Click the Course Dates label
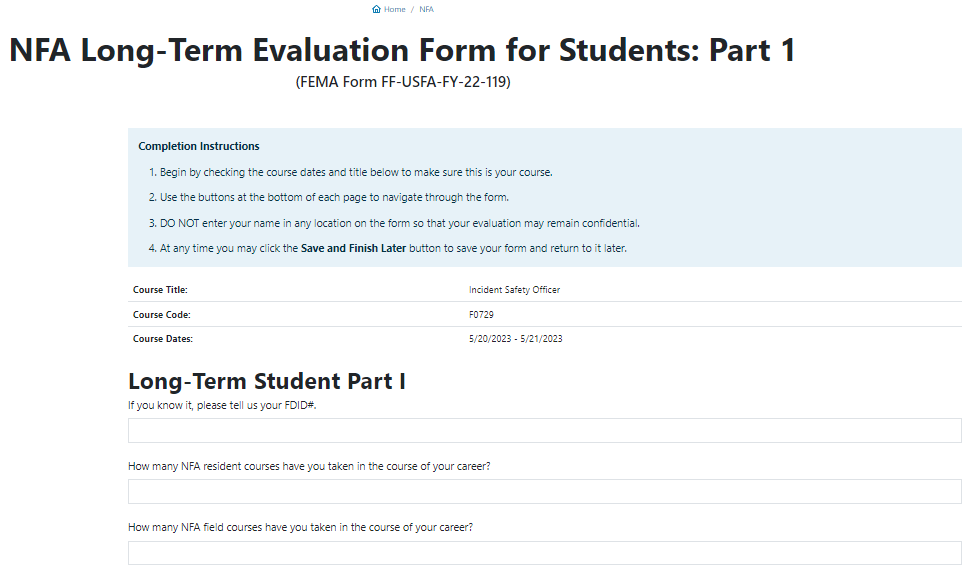The height and width of the screenshot is (571, 968). tap(162, 339)
